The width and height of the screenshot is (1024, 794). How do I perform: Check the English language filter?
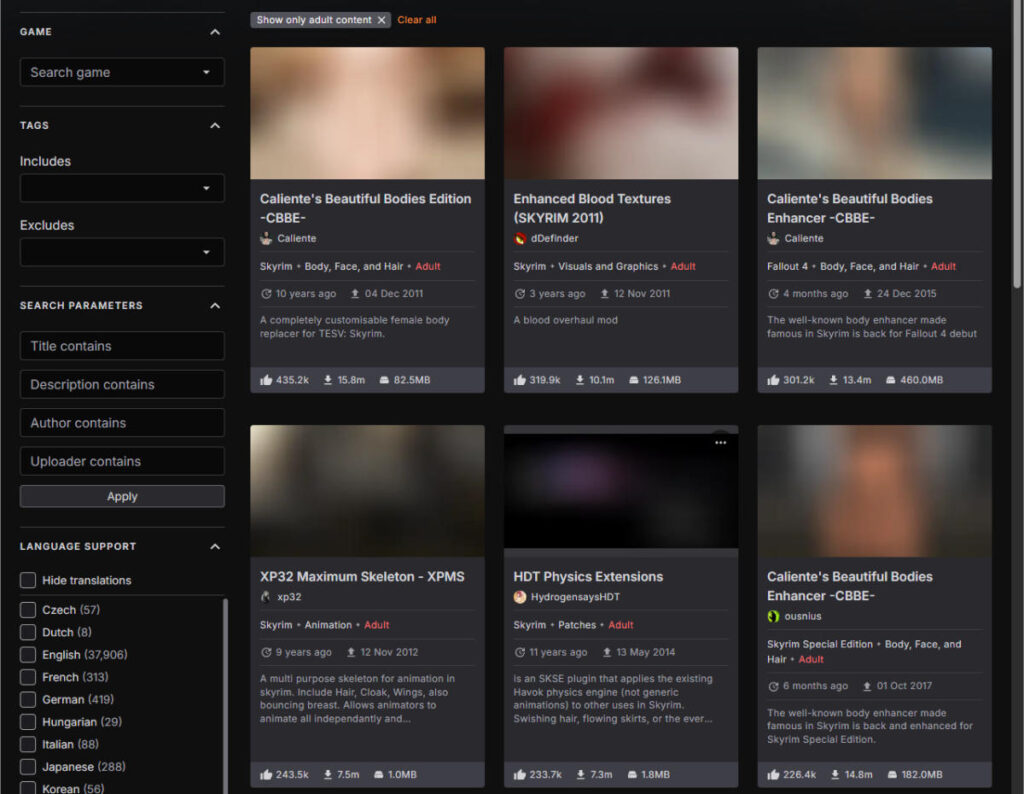pyautogui.click(x=27, y=655)
